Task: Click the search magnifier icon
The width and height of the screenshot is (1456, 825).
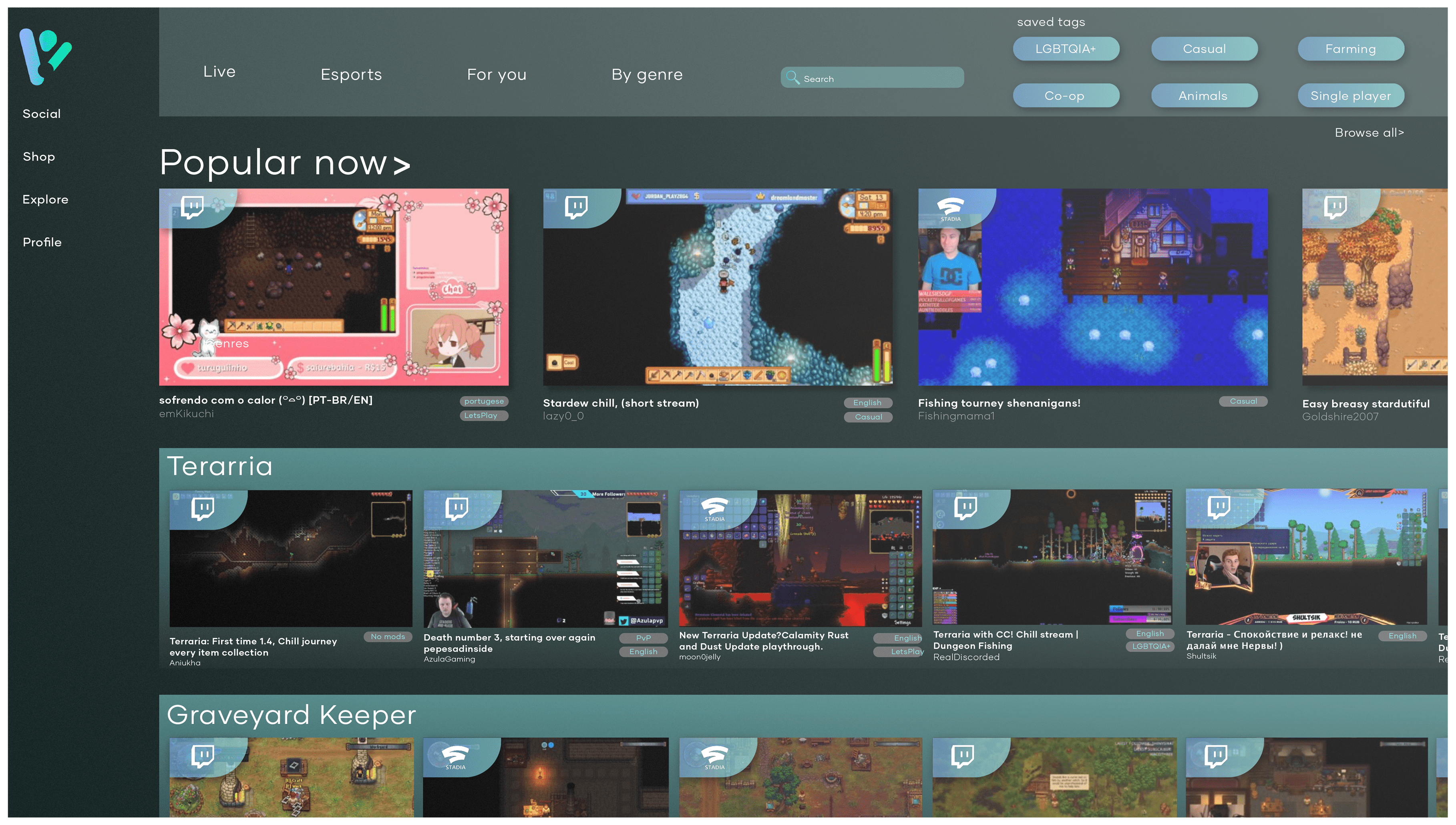Action: coord(792,78)
